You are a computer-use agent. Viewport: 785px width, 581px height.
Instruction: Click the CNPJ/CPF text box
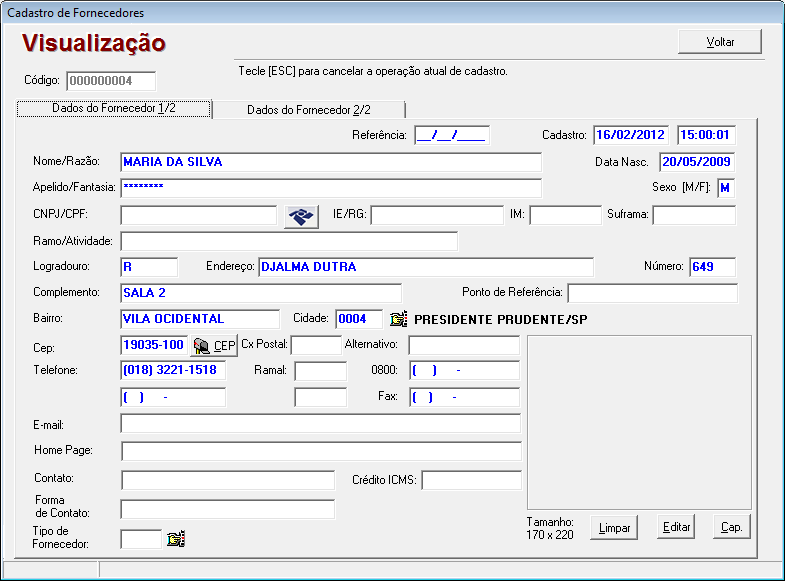pos(198,215)
